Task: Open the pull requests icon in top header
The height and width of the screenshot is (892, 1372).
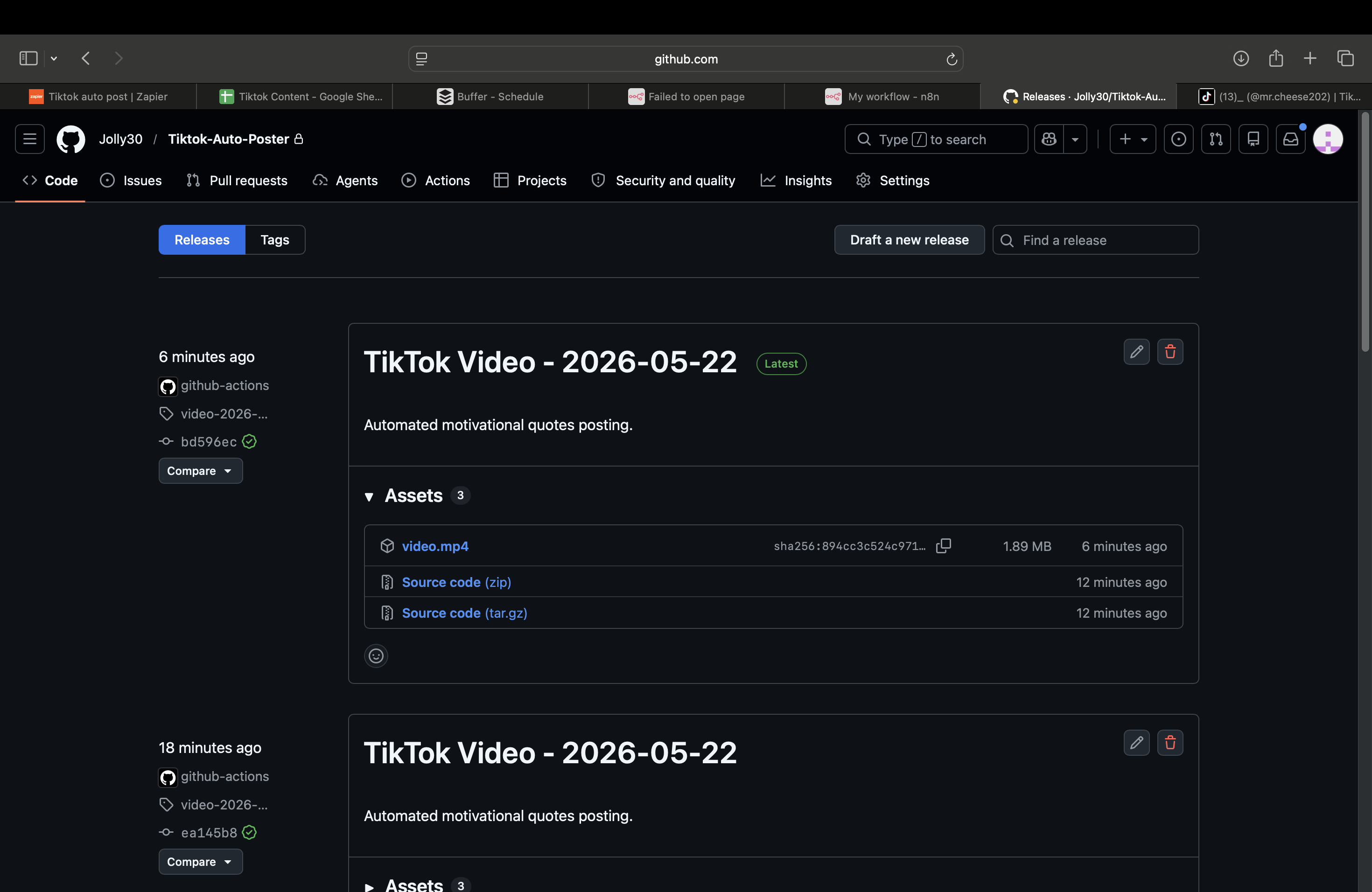Action: [1216, 139]
